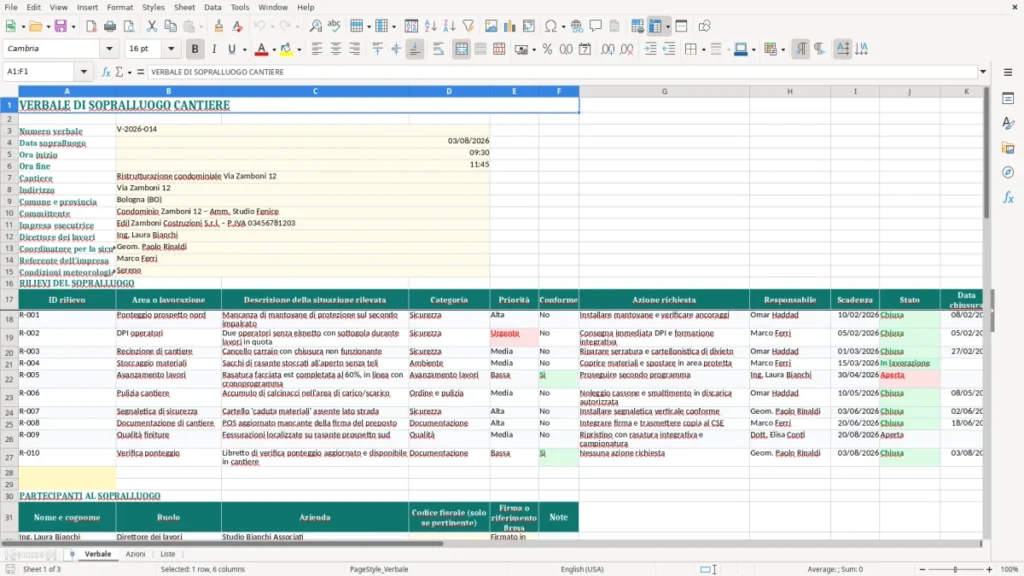This screenshot has width=1024, height=576.
Task: Open font color dropdown arrow
Action: [274, 50]
